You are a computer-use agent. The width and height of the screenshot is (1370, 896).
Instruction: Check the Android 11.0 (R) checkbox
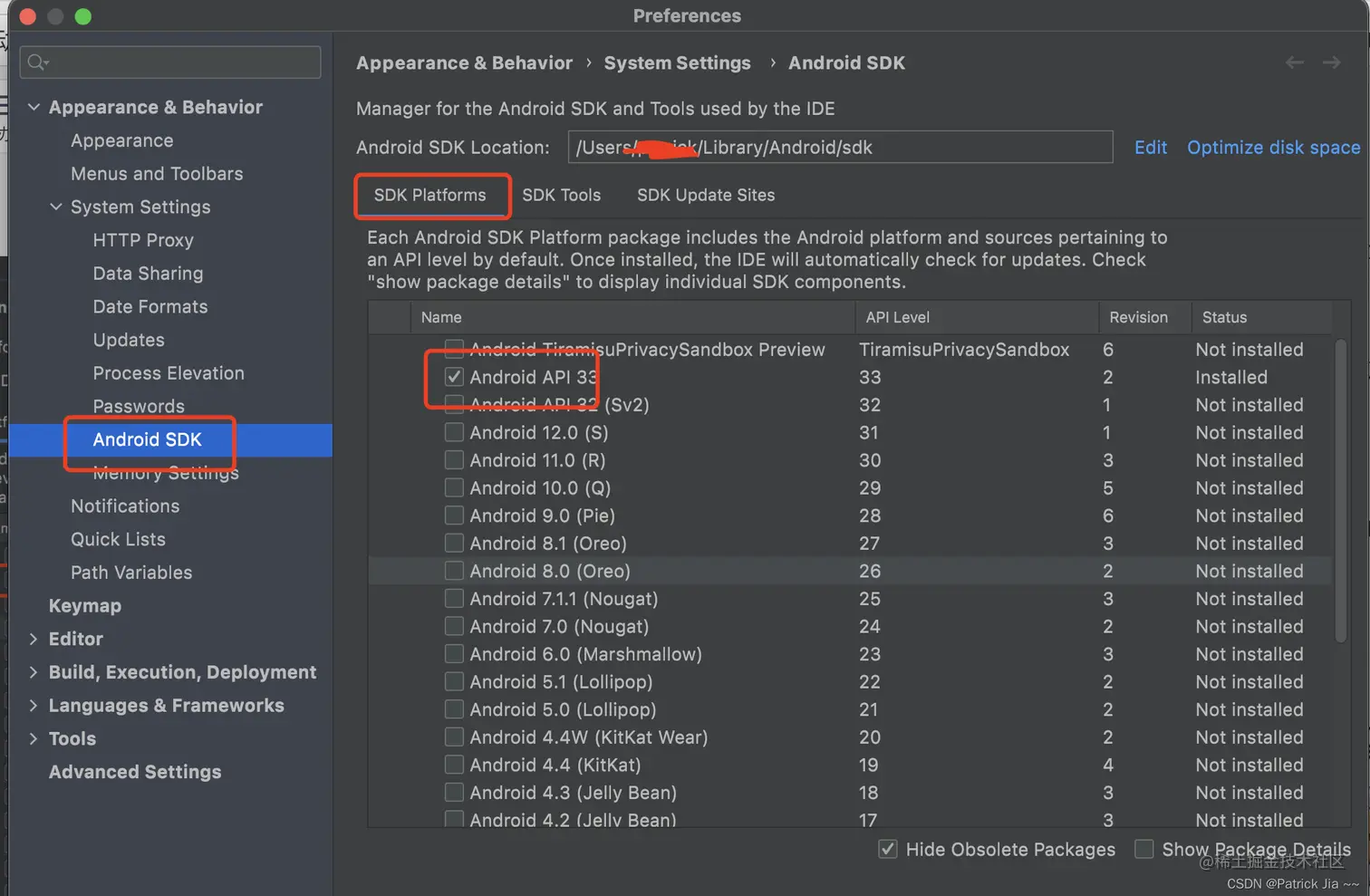(454, 460)
